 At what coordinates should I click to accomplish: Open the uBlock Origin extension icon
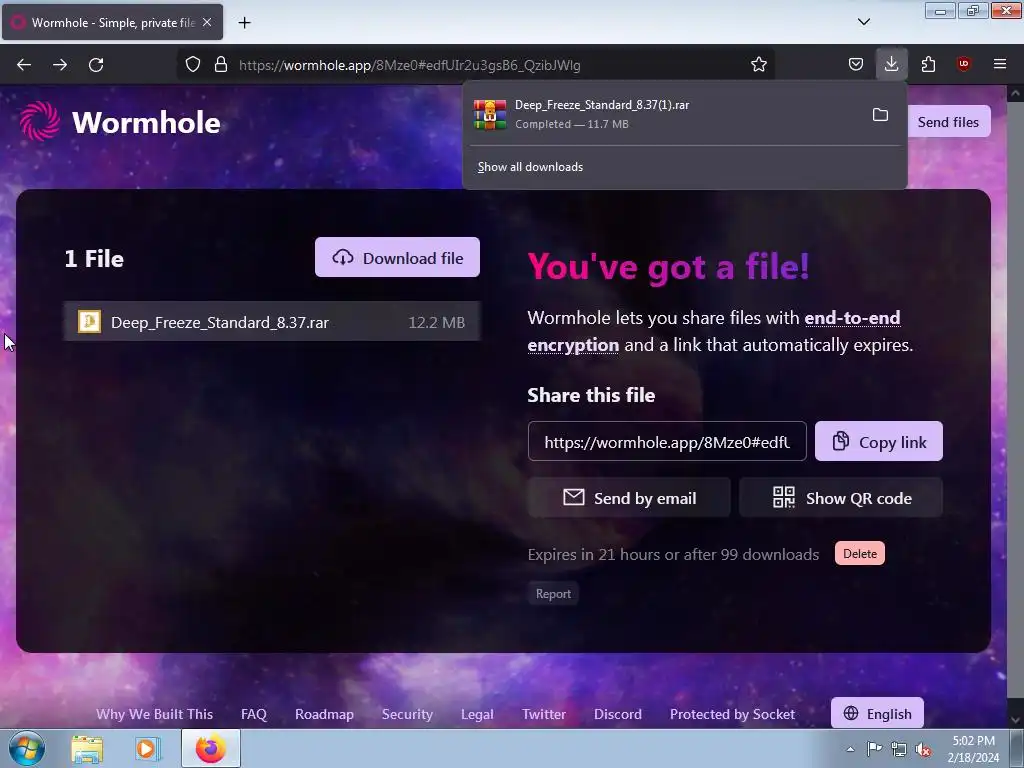(x=963, y=65)
